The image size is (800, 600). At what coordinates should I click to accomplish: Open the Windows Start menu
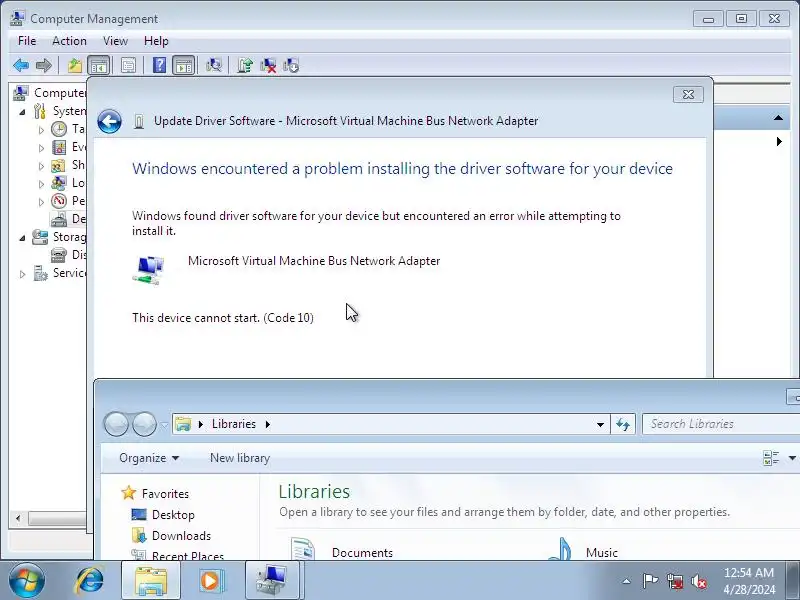[26, 580]
